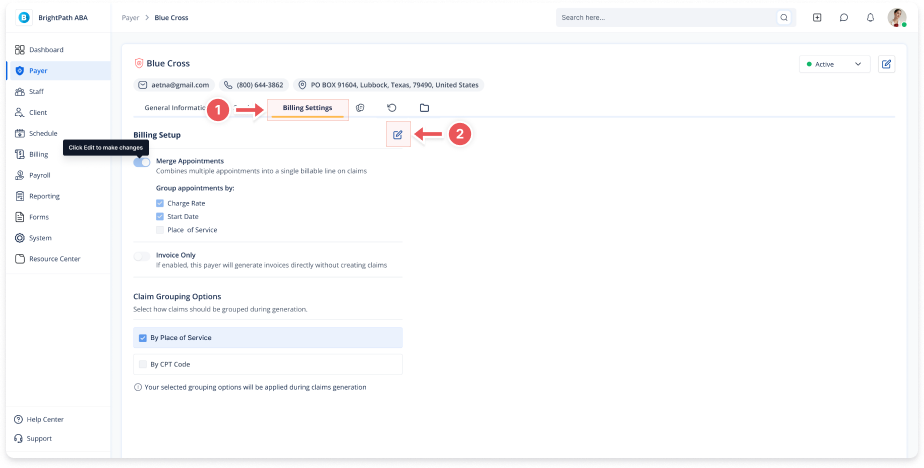Open the General Information tab
Viewport: 924px width, 468px height.
click(176, 108)
